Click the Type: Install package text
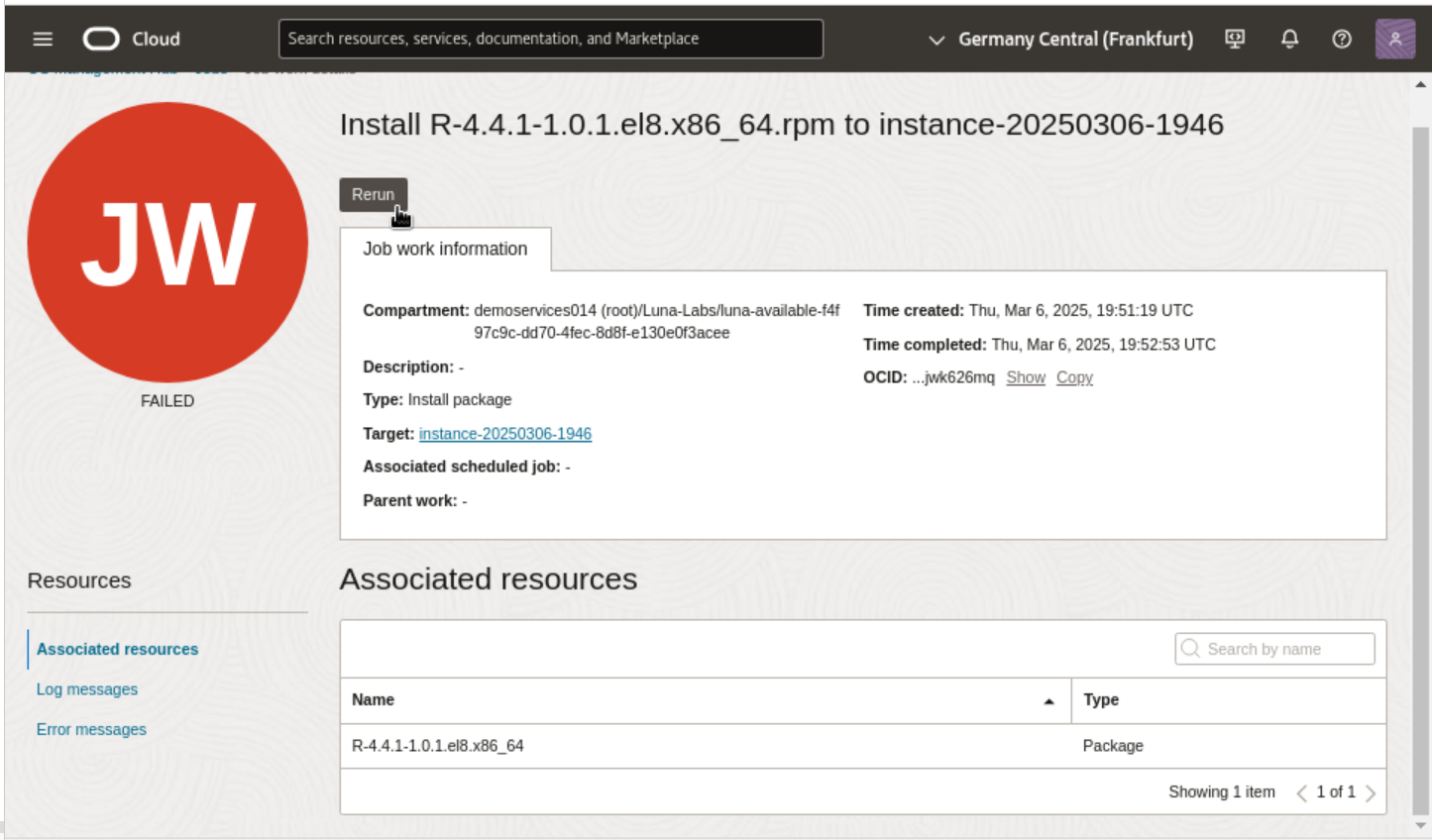The height and width of the screenshot is (840, 1432). click(x=437, y=400)
